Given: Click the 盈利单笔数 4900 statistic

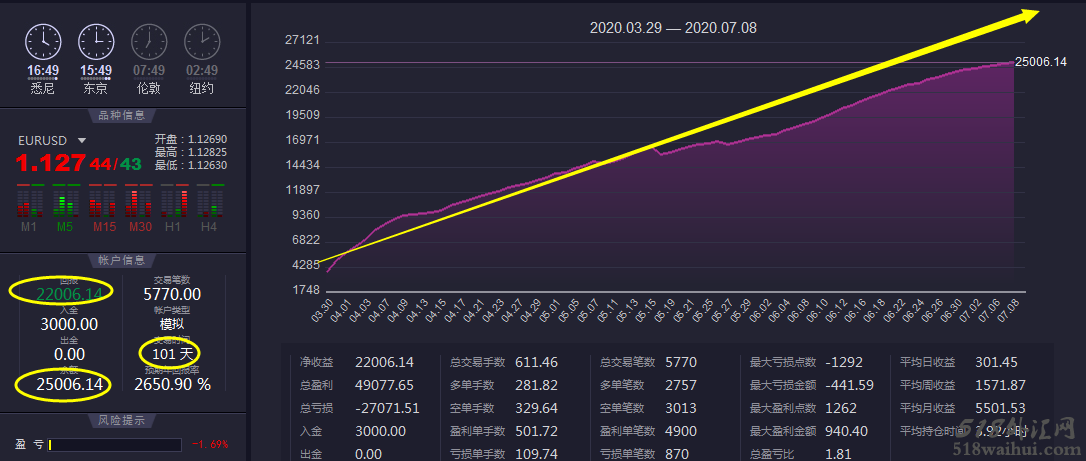Looking at the screenshot, I should (x=649, y=431).
